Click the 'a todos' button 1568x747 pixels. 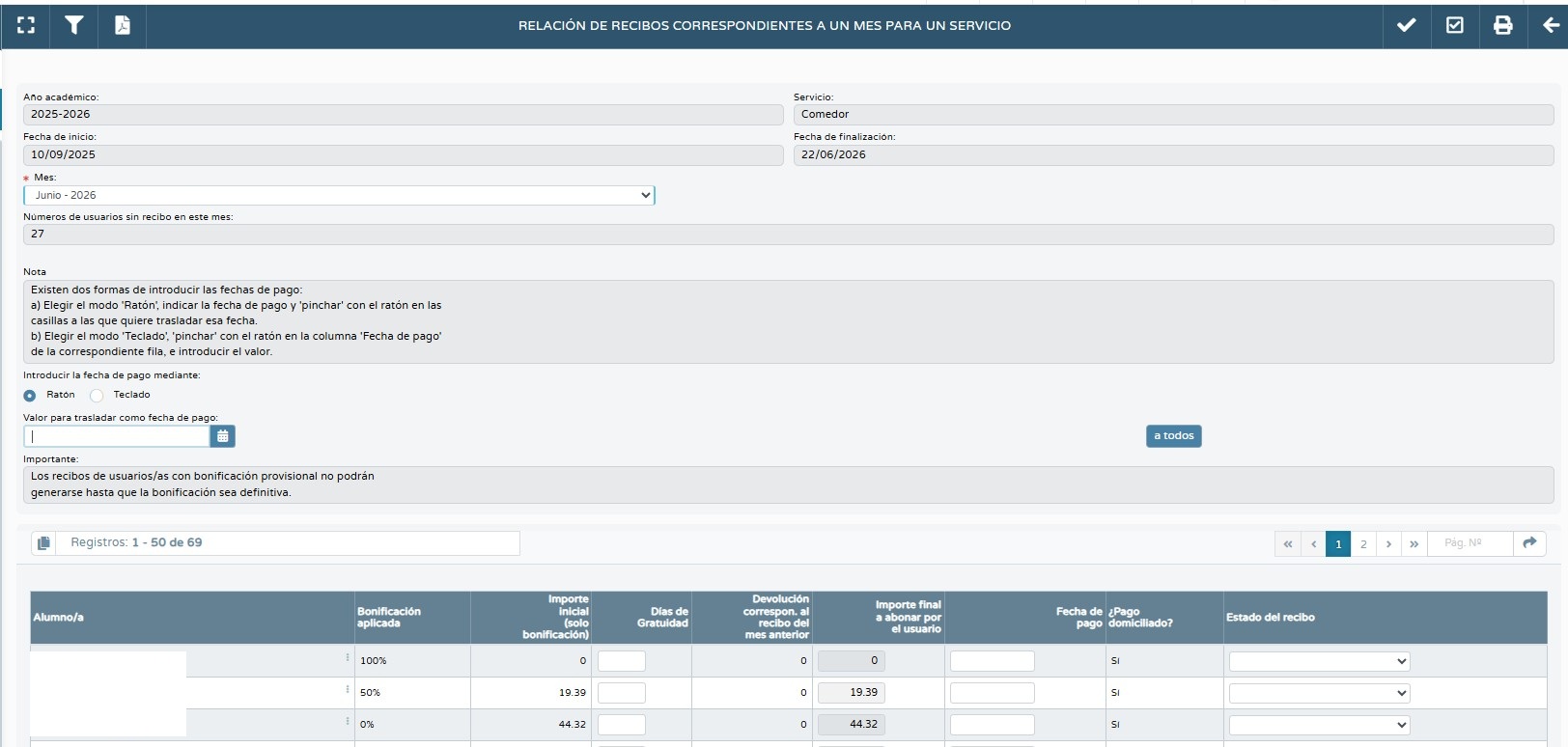click(1174, 436)
